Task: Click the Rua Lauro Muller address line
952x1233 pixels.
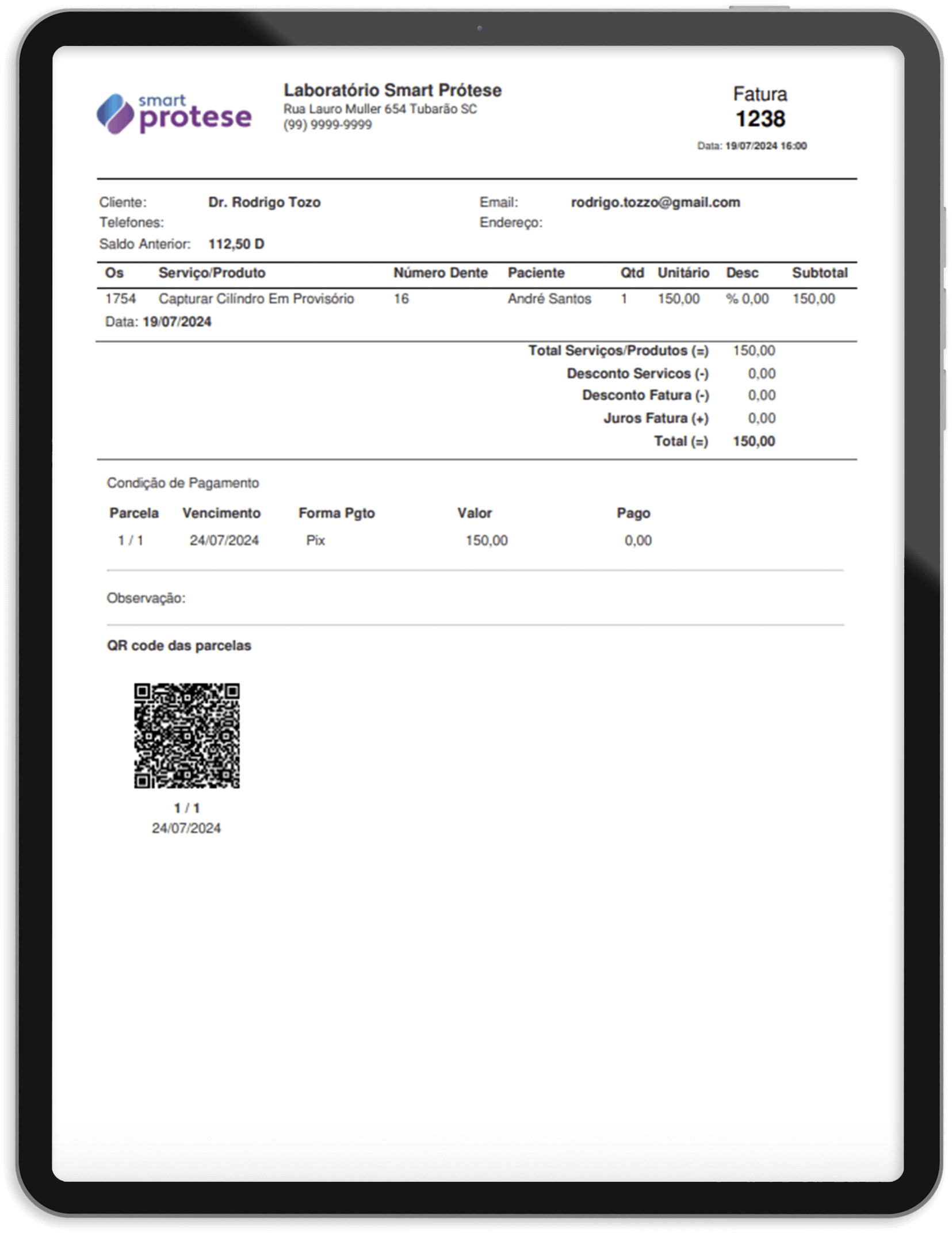Action: (380, 109)
